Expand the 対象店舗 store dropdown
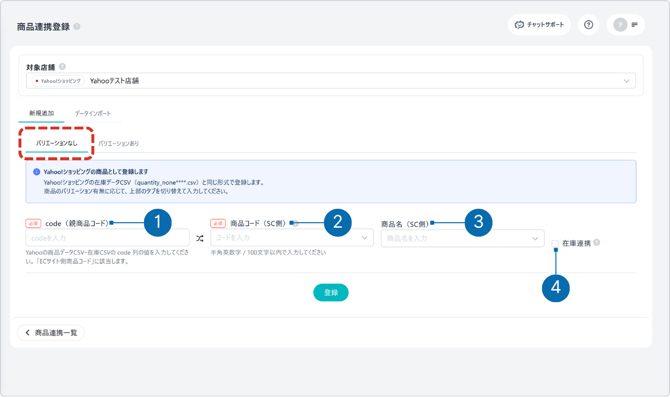This screenshot has height=398, width=670. [331, 81]
